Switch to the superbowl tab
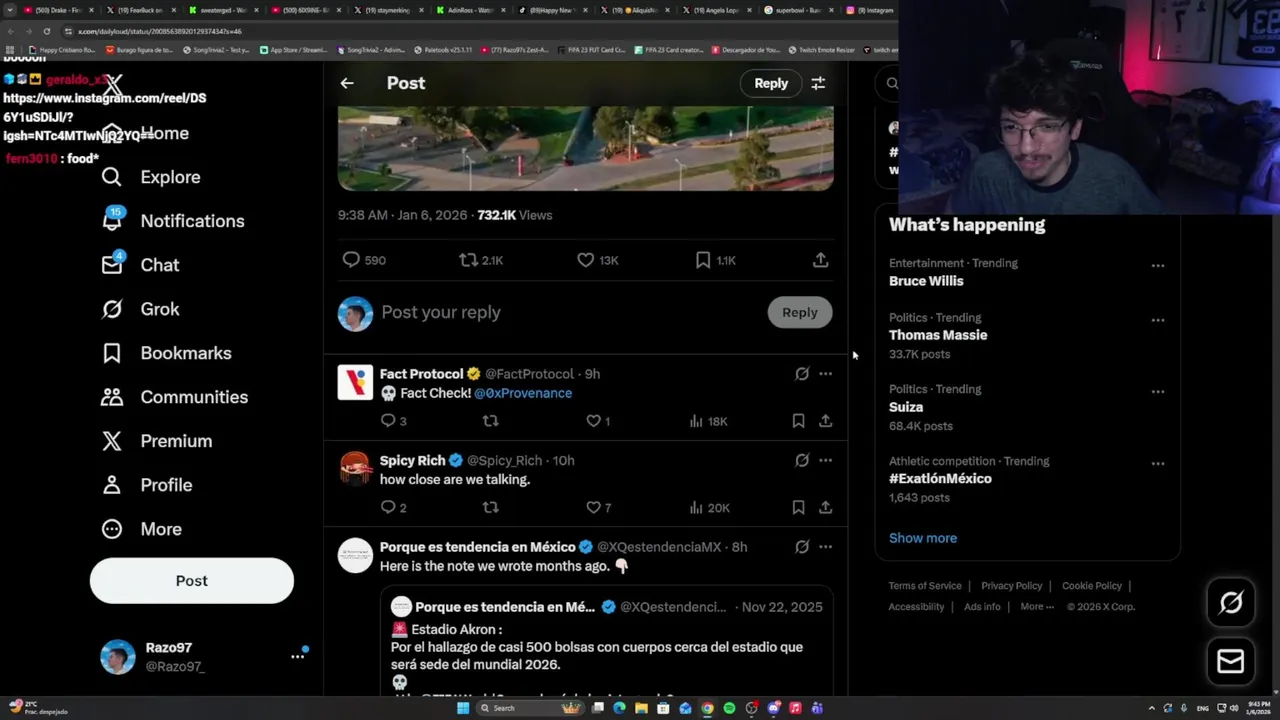 [x=797, y=10]
